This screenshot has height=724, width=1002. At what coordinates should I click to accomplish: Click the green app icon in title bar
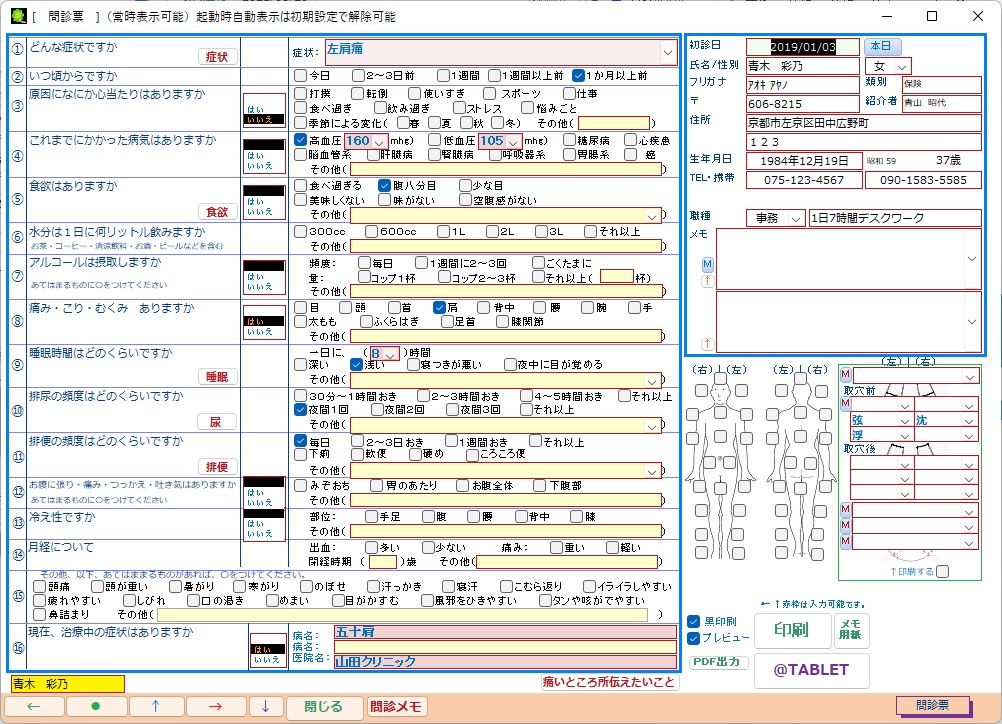click(19, 16)
